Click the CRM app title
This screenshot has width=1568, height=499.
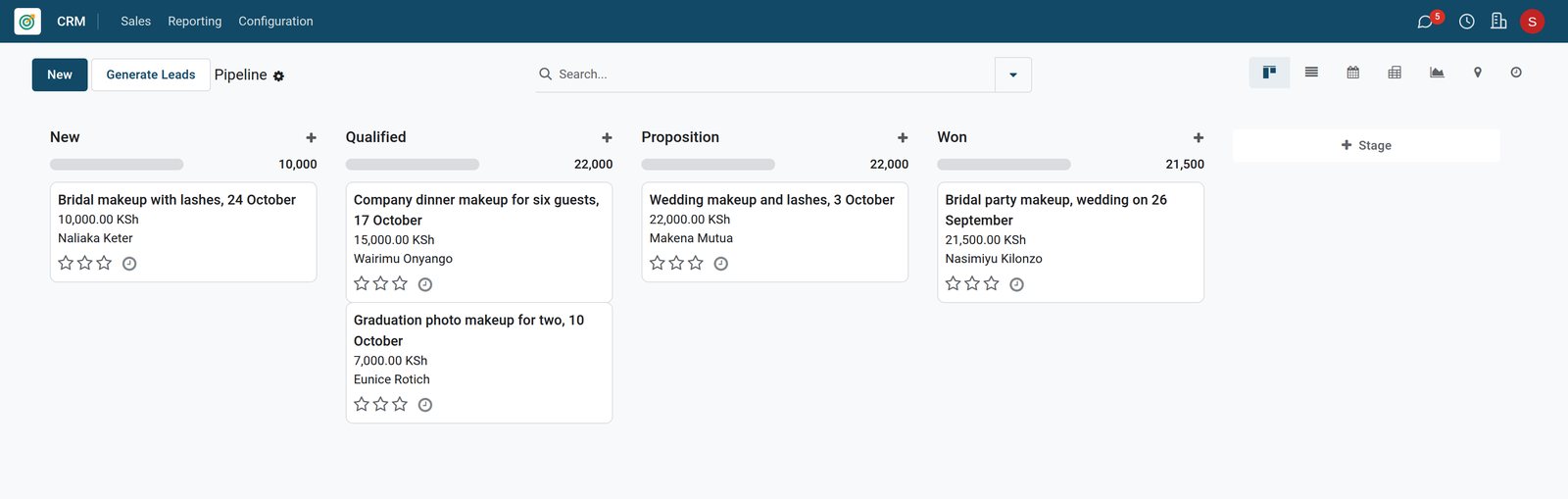(x=72, y=22)
